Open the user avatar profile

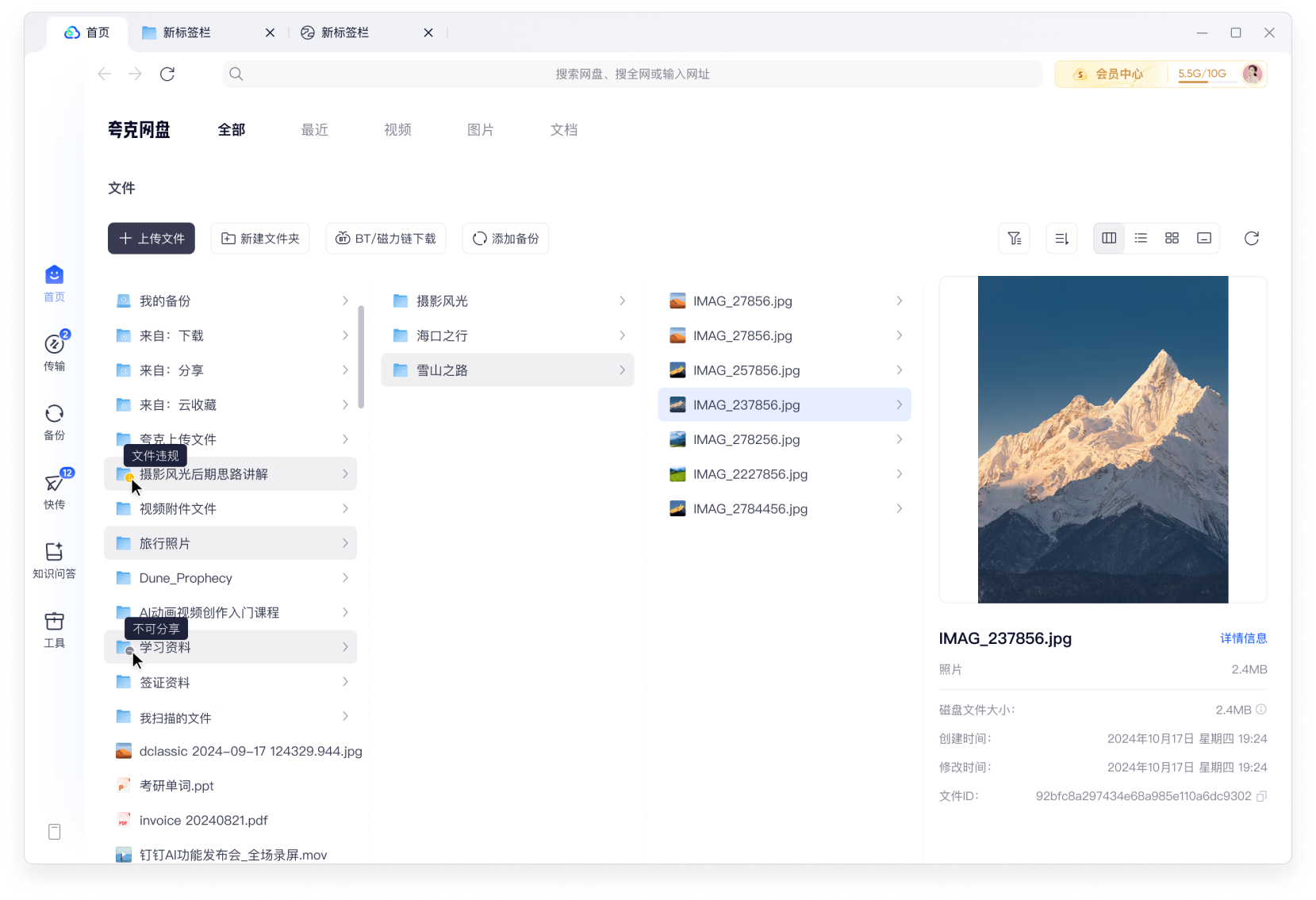point(1253,74)
